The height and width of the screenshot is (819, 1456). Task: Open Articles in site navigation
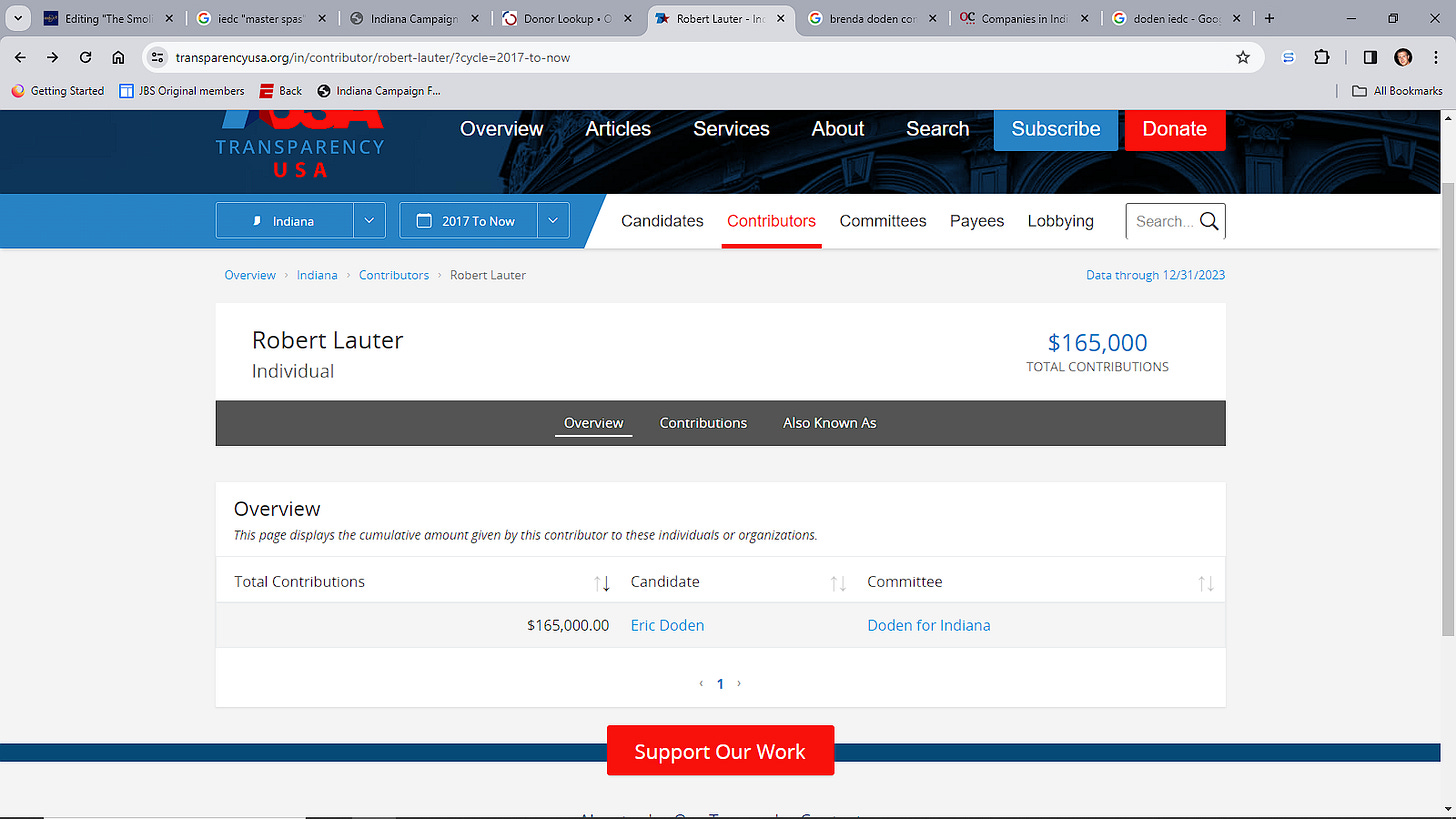tap(618, 129)
